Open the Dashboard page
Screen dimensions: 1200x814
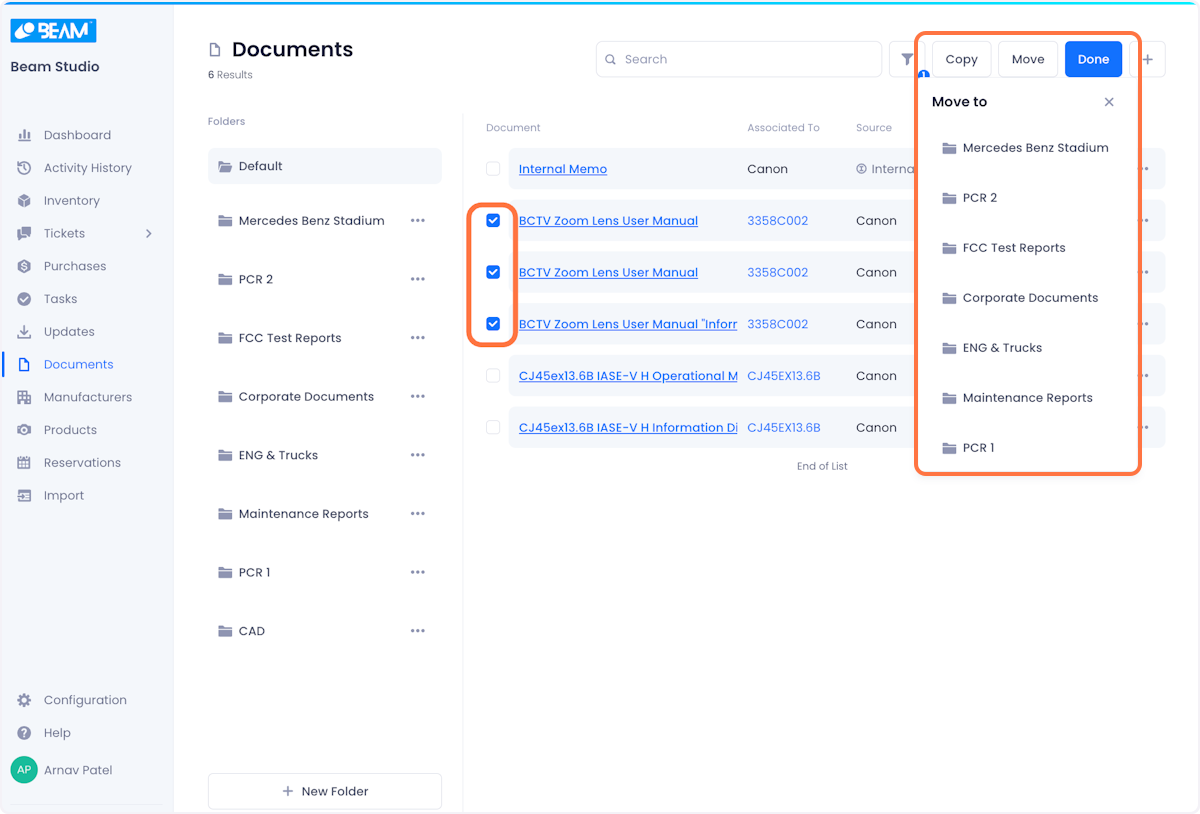[77, 135]
